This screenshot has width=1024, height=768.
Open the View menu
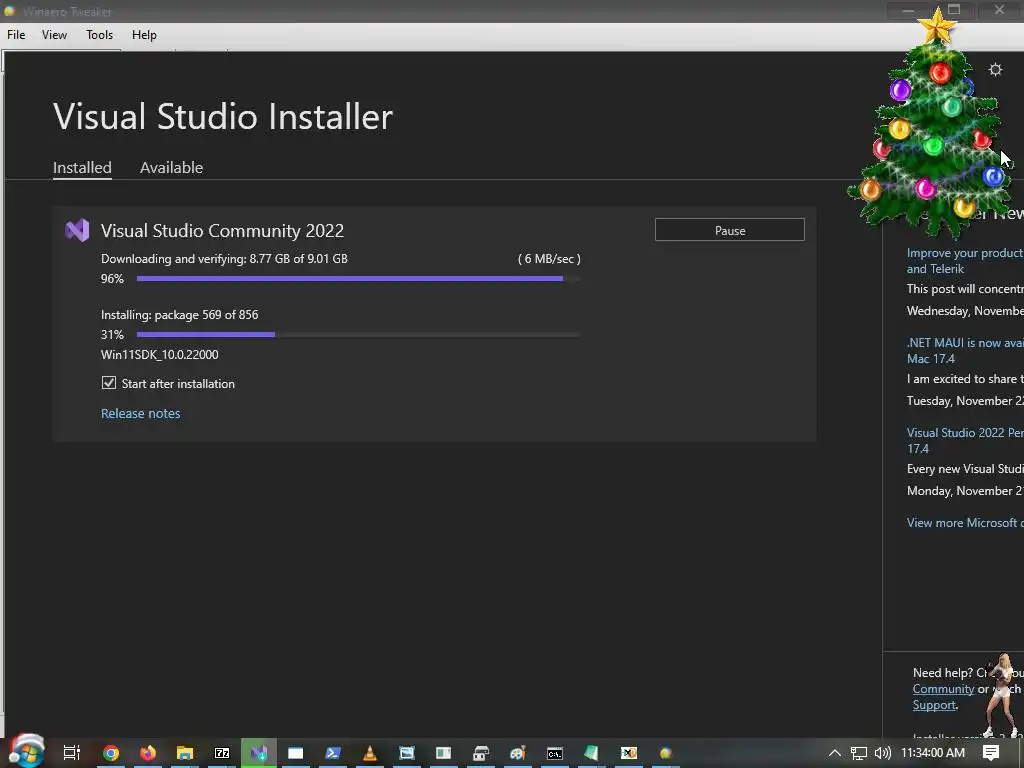pyautogui.click(x=54, y=35)
